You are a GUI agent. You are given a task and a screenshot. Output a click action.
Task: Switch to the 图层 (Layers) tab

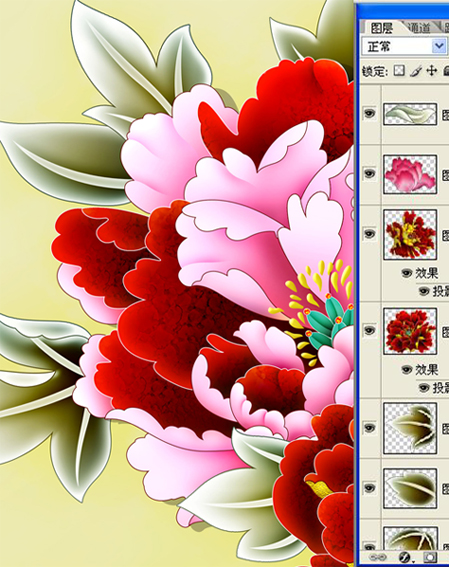click(x=381, y=28)
